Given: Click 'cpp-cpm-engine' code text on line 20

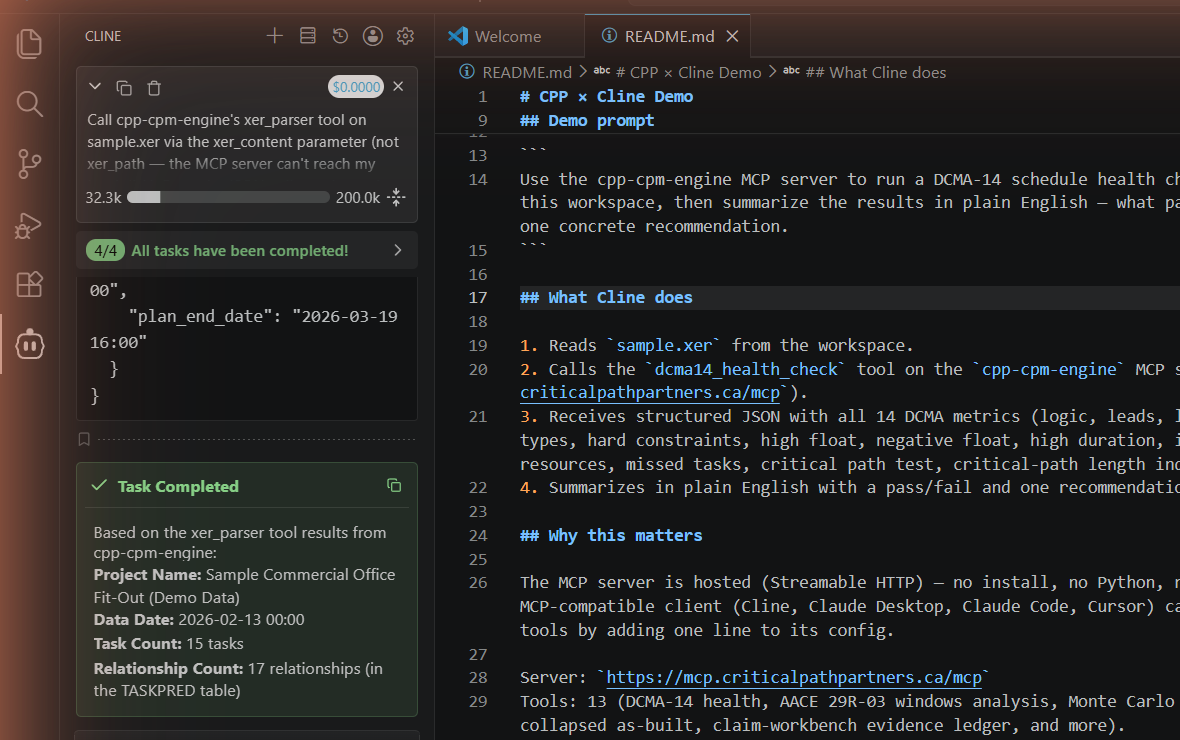Looking at the screenshot, I should coord(1049,370).
